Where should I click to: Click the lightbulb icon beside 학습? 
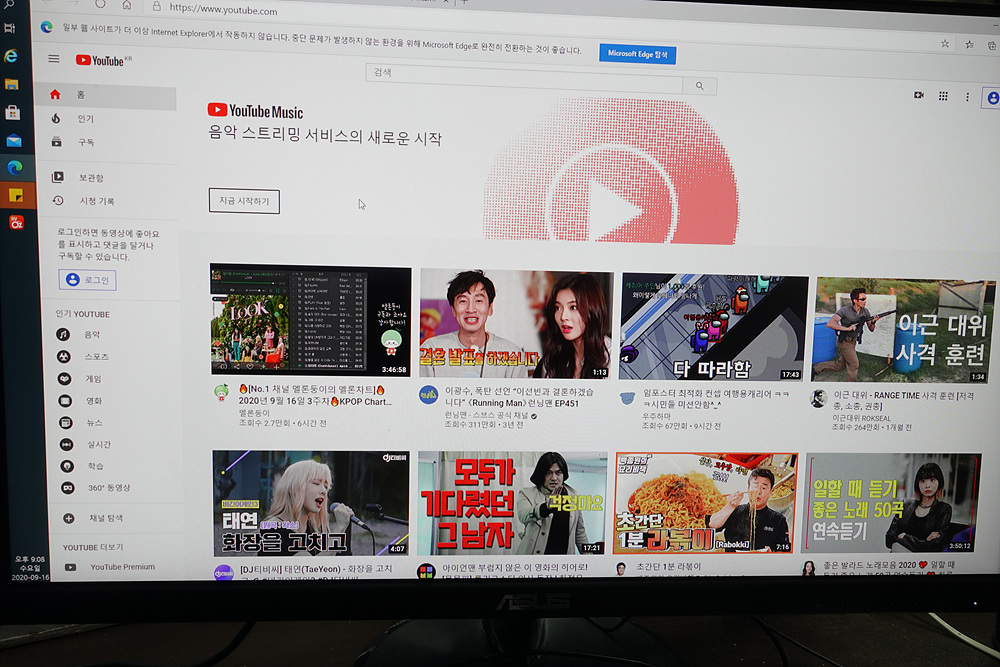67,466
